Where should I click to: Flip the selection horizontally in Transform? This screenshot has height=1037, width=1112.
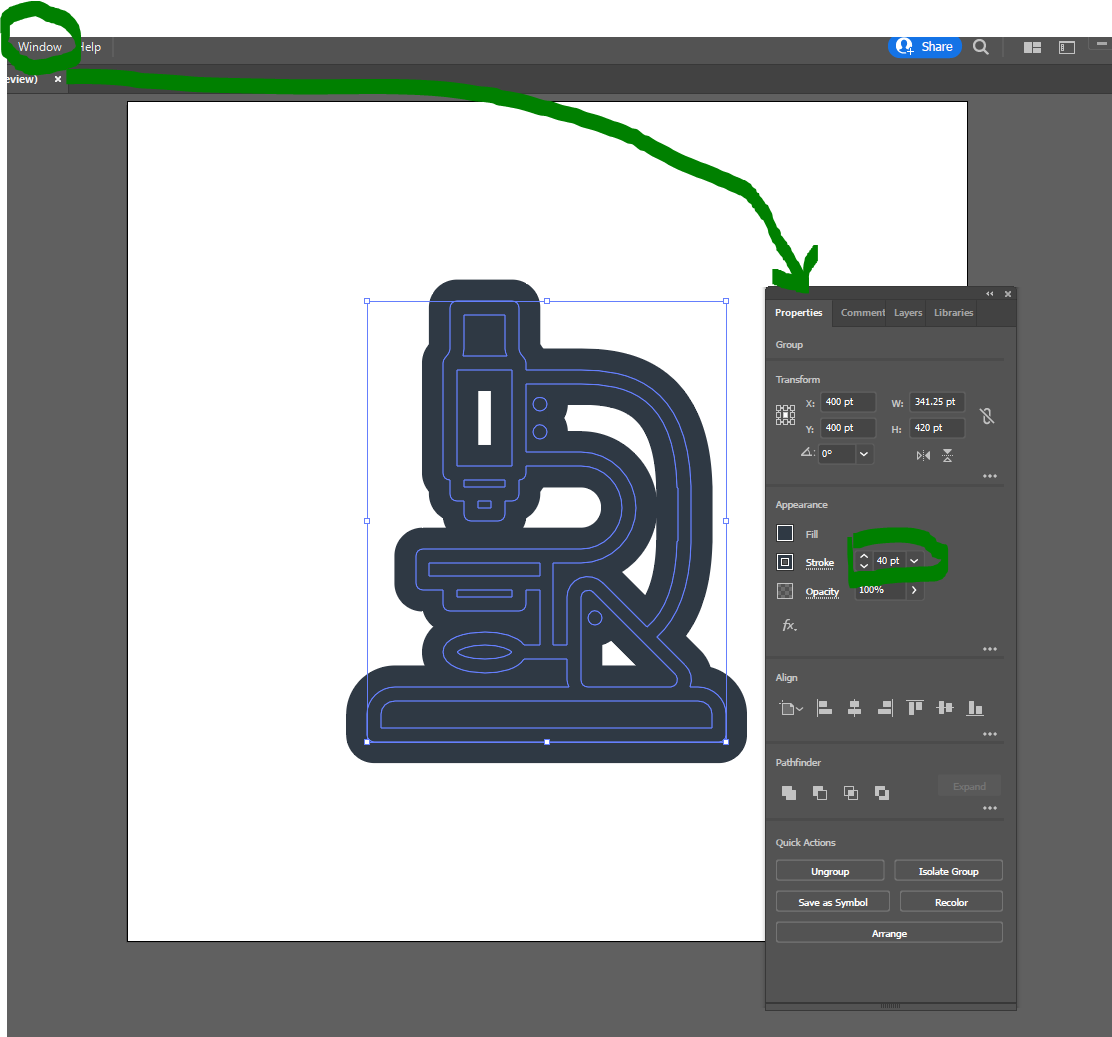pyautogui.click(x=921, y=454)
